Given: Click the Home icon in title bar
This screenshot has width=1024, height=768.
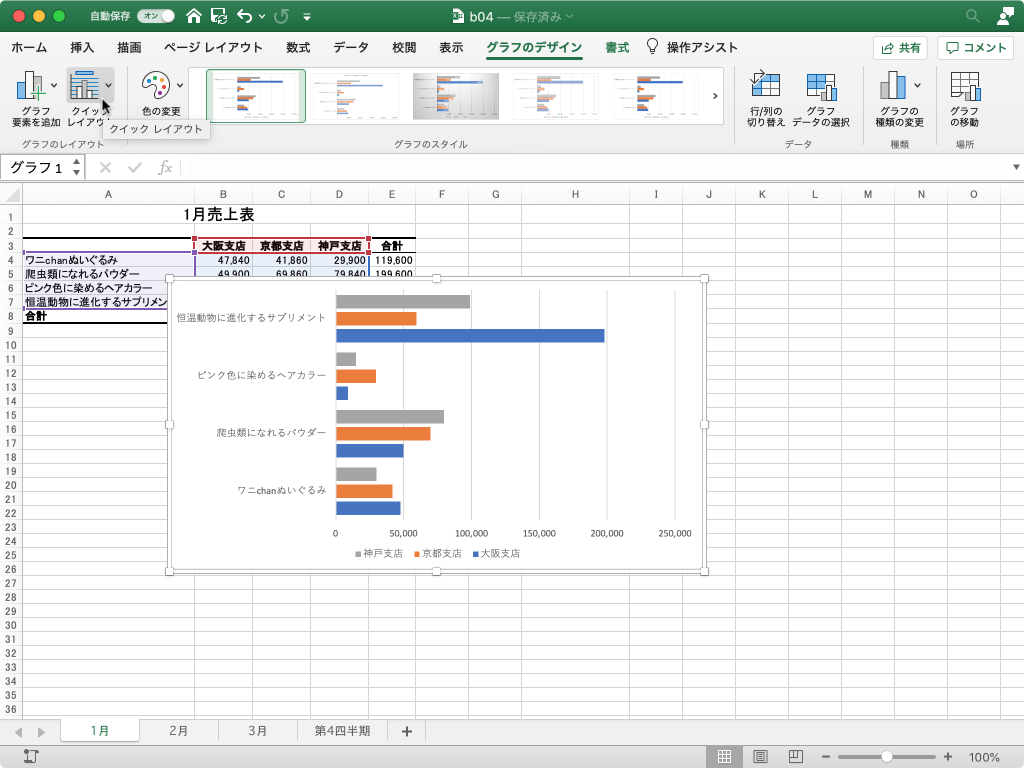Looking at the screenshot, I should coord(193,16).
